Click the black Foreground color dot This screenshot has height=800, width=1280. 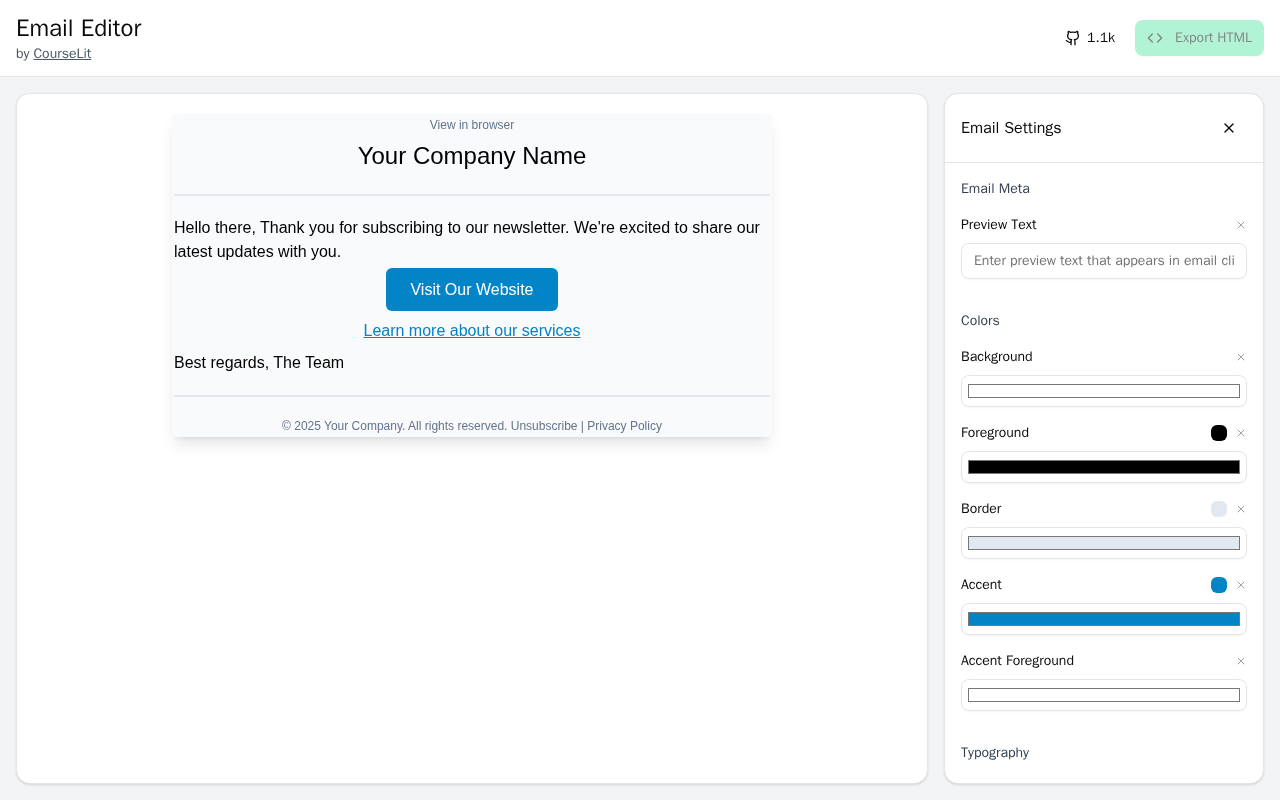(1219, 433)
